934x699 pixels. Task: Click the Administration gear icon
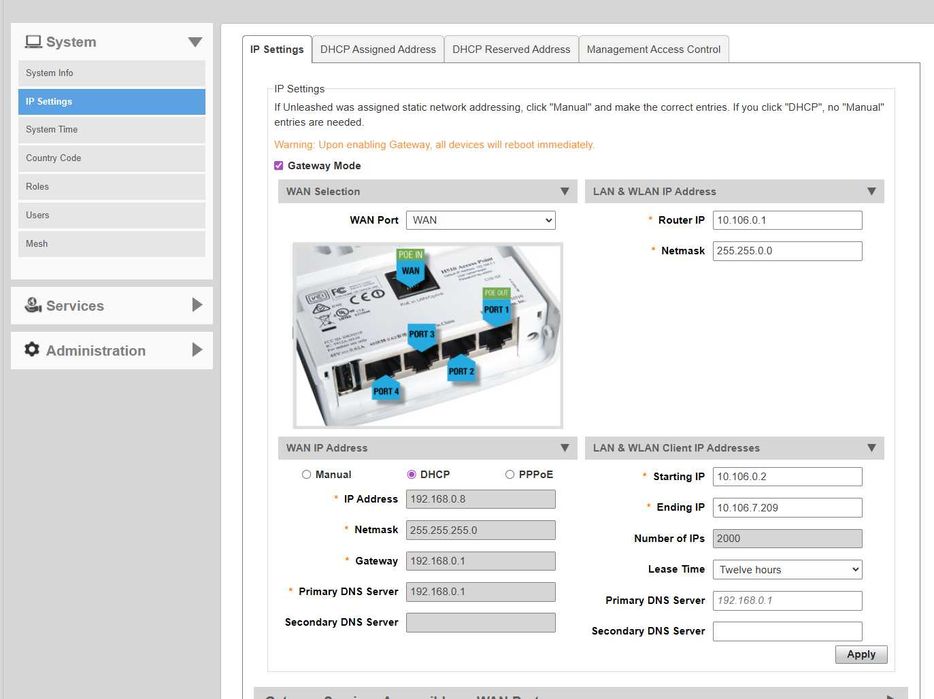click(32, 350)
